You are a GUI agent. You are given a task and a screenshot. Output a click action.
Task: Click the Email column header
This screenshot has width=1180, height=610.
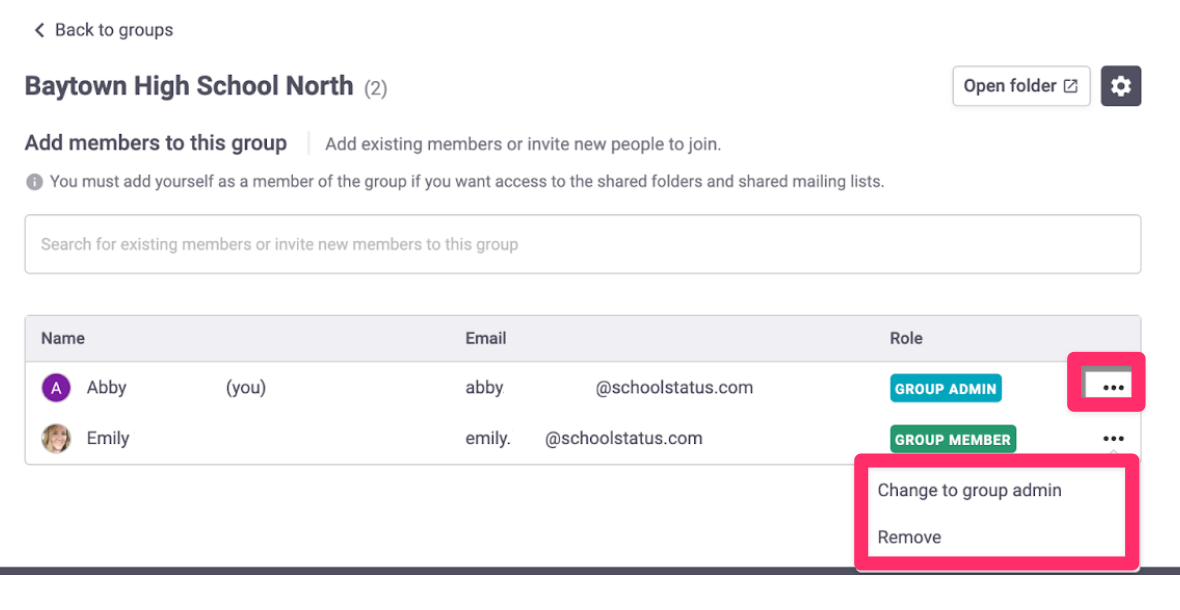[485, 338]
